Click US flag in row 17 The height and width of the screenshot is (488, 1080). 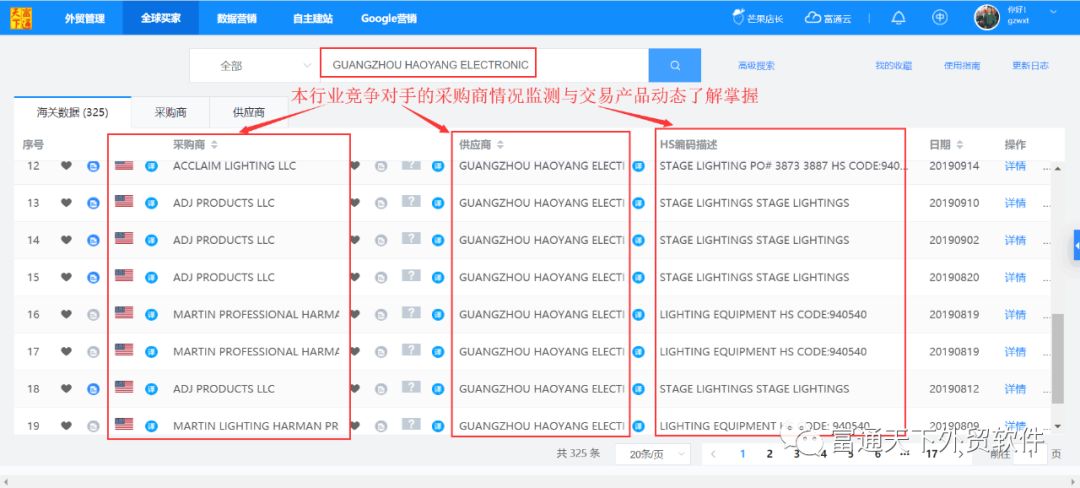[124, 350]
